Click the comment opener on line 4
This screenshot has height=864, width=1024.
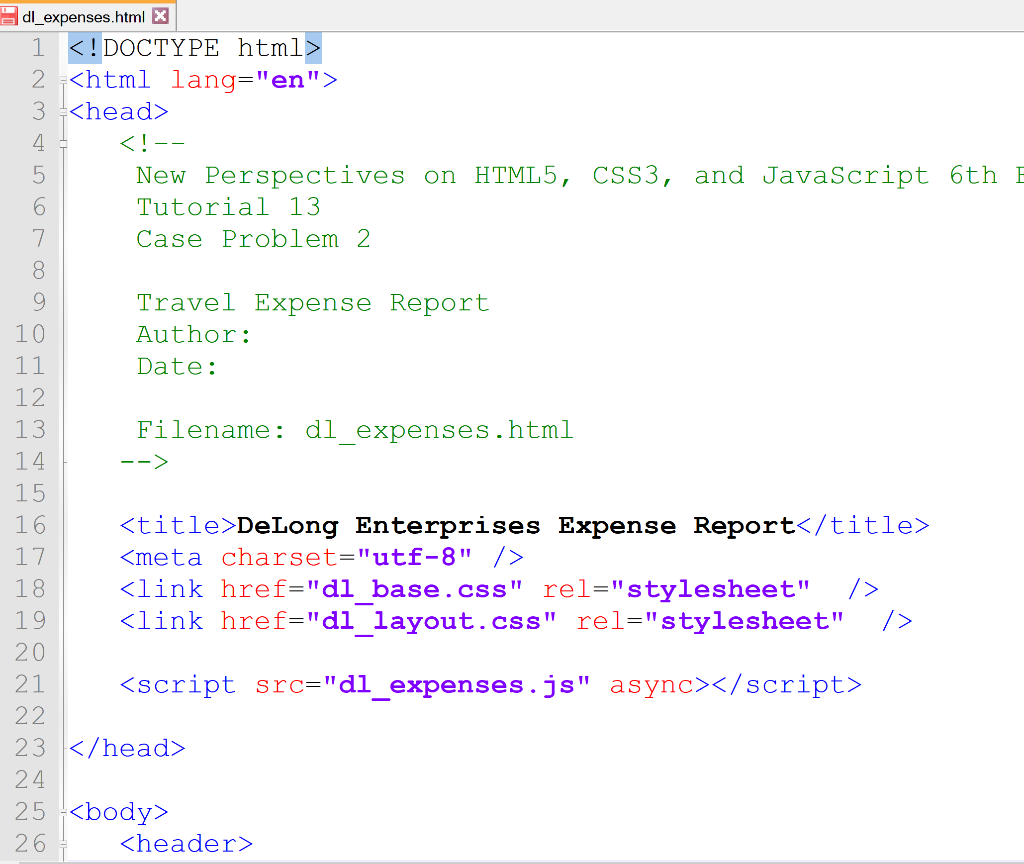pyautogui.click(x=153, y=143)
